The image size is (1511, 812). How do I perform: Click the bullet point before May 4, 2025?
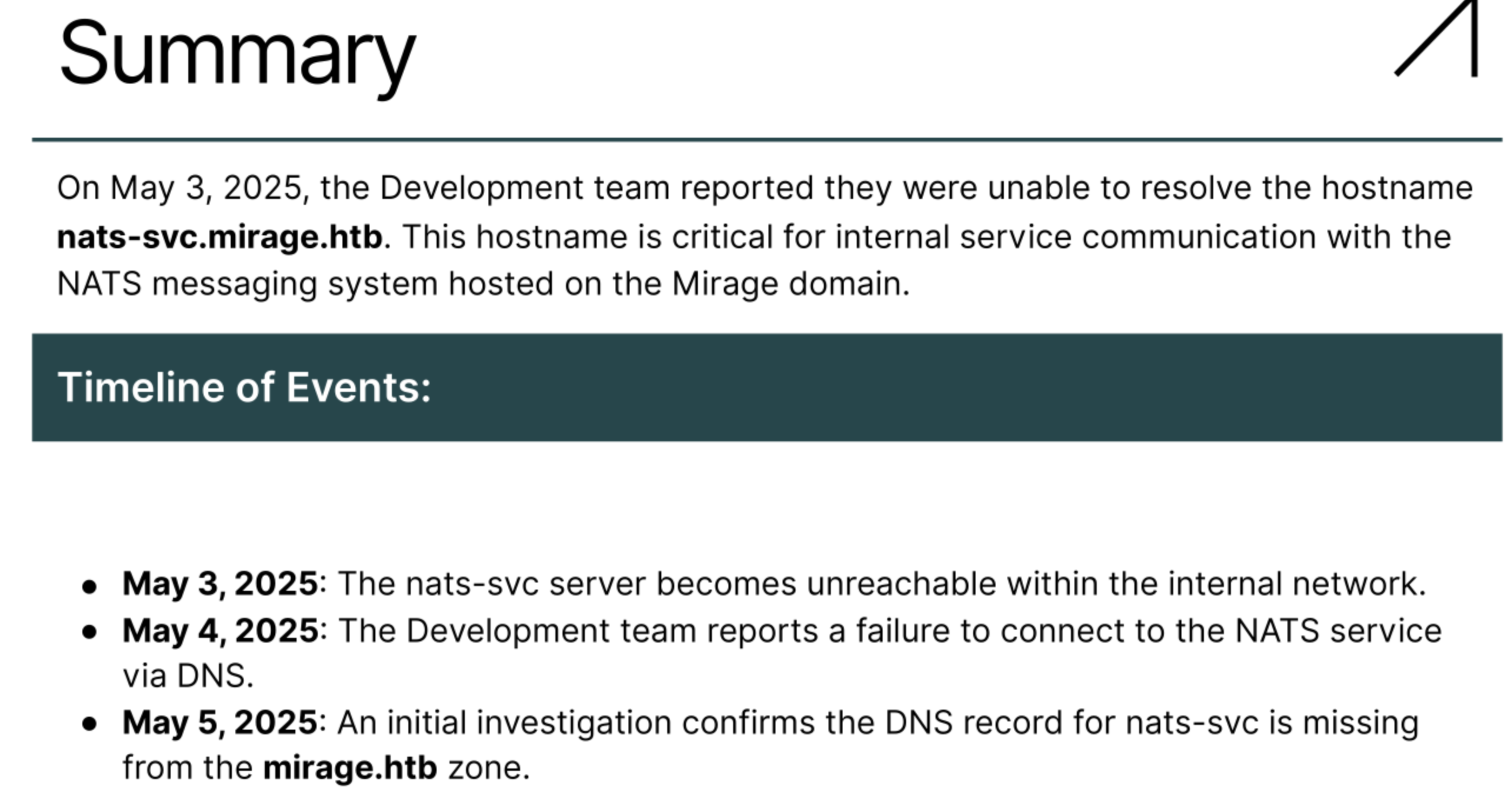(x=89, y=633)
